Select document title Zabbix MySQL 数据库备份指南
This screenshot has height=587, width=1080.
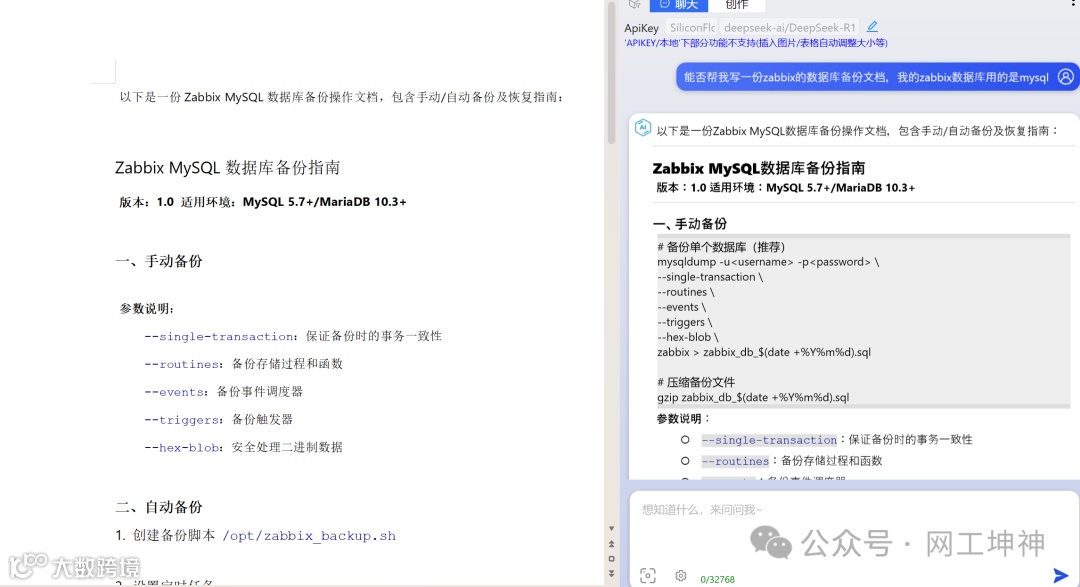[227, 167]
